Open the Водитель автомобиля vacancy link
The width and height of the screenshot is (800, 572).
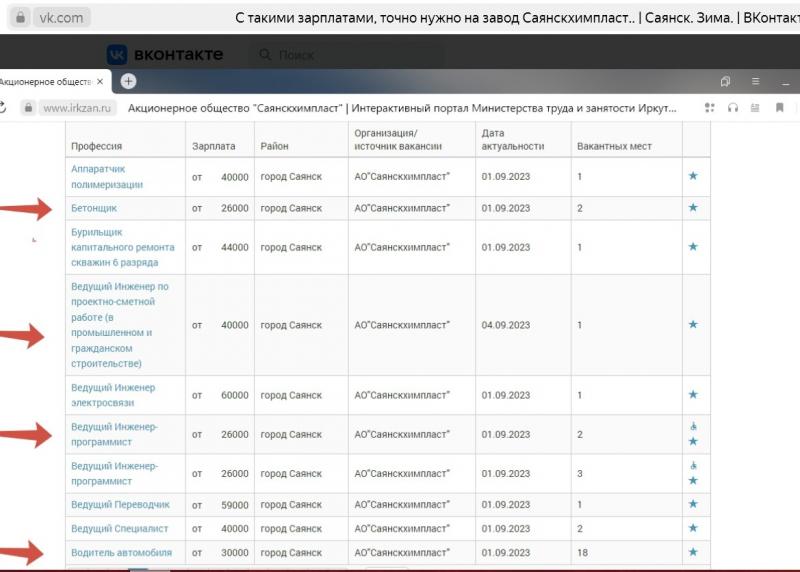coord(121,553)
